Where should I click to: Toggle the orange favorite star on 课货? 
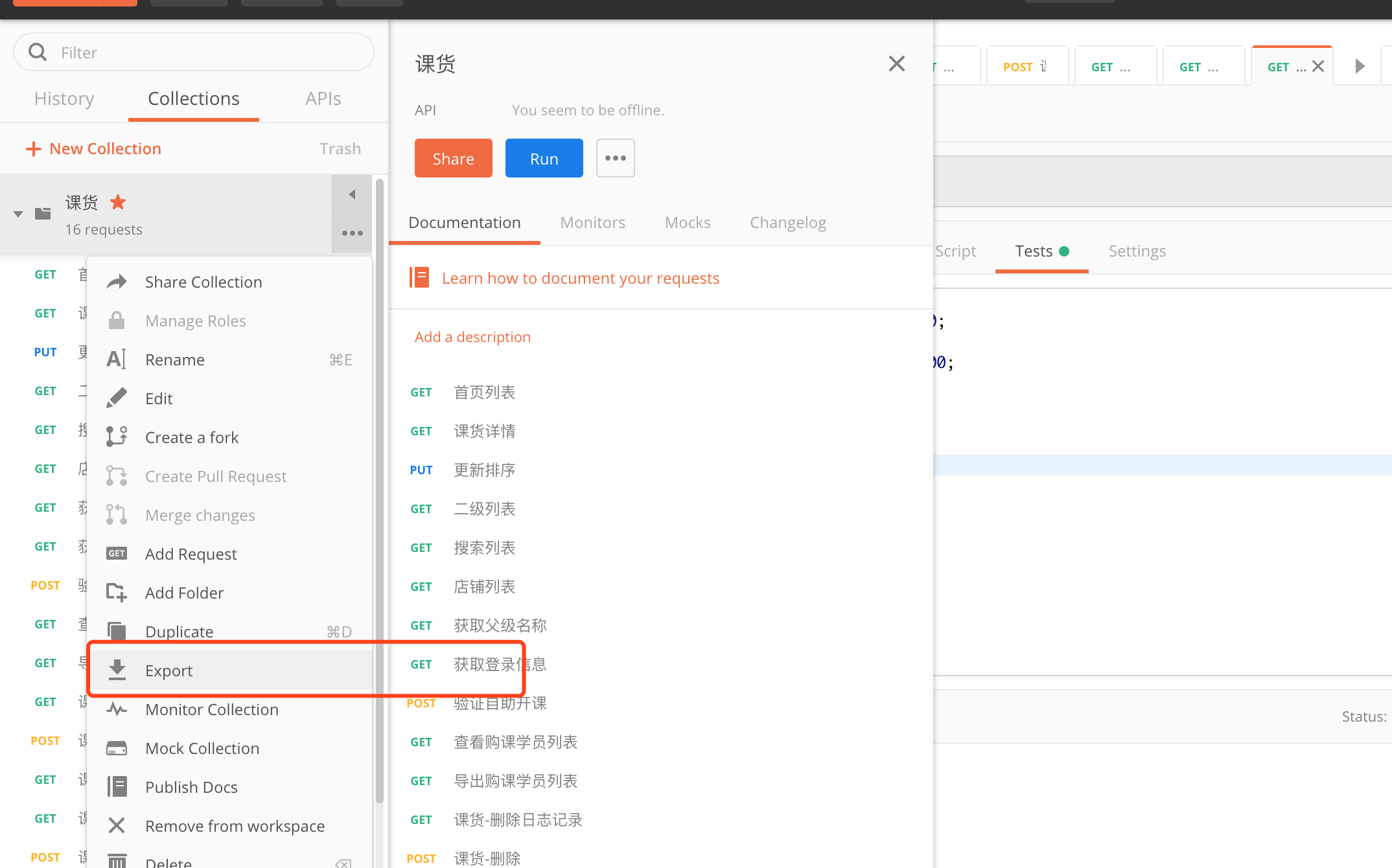click(x=118, y=203)
